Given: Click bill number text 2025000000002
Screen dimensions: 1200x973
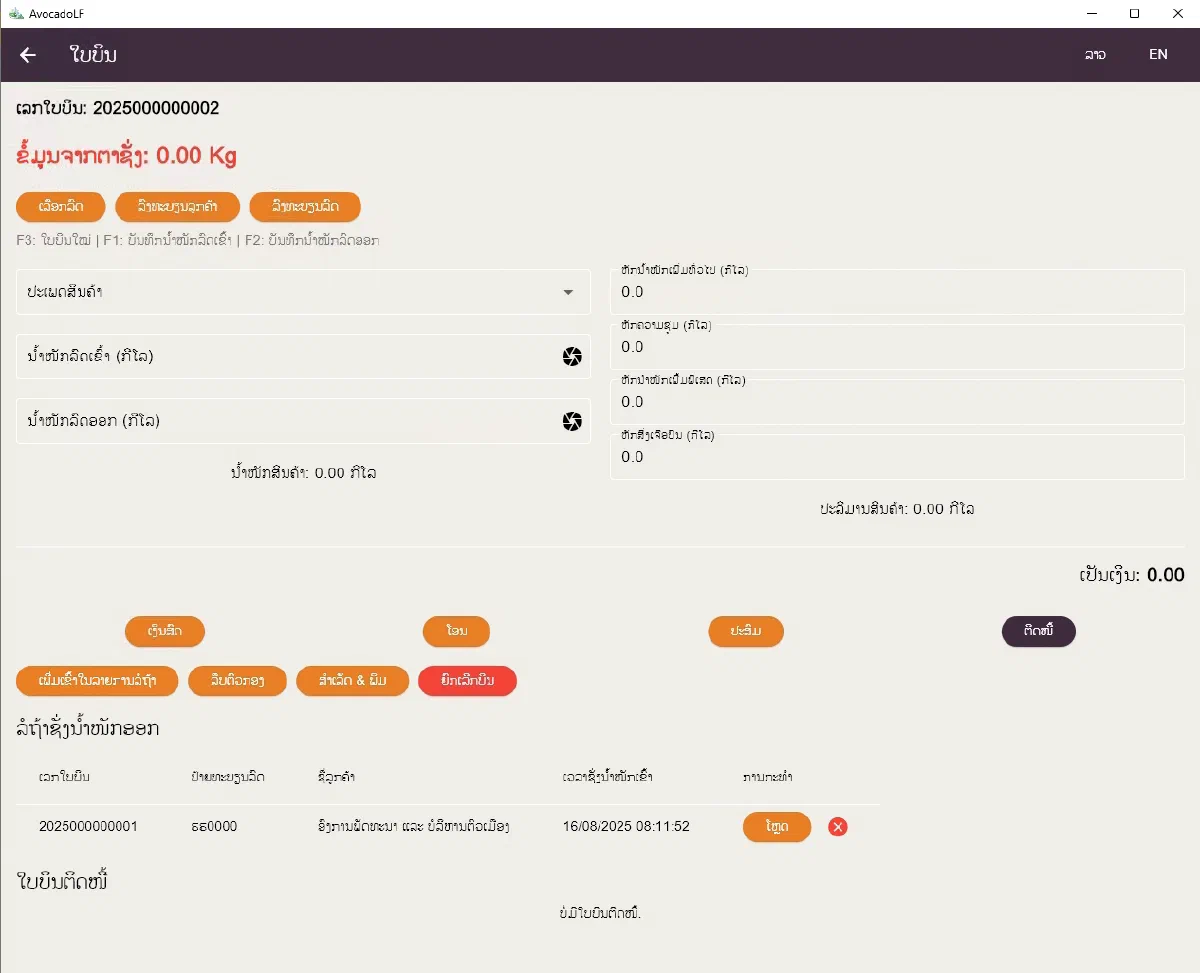Looking at the screenshot, I should [x=156, y=108].
